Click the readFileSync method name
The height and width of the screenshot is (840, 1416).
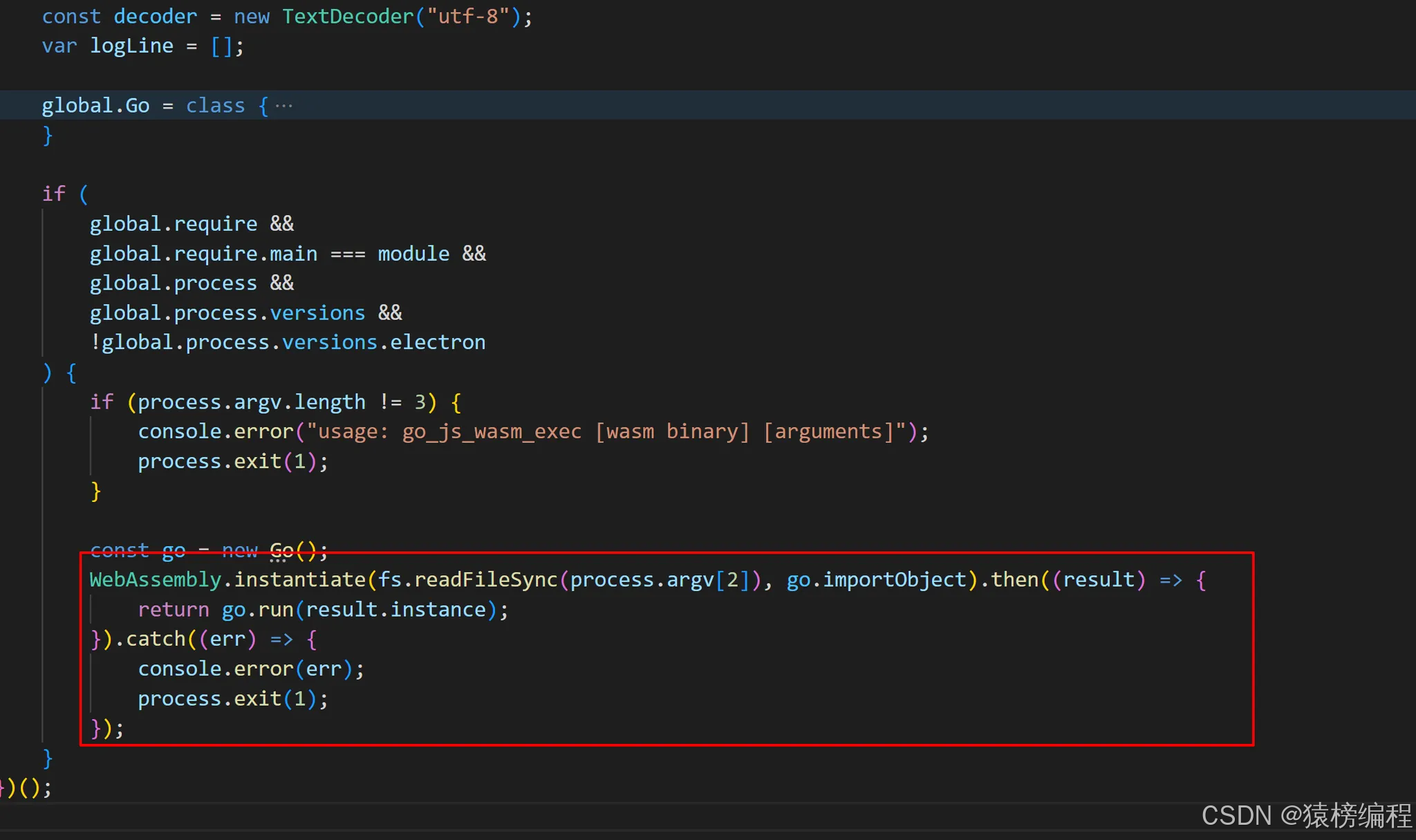[485, 579]
